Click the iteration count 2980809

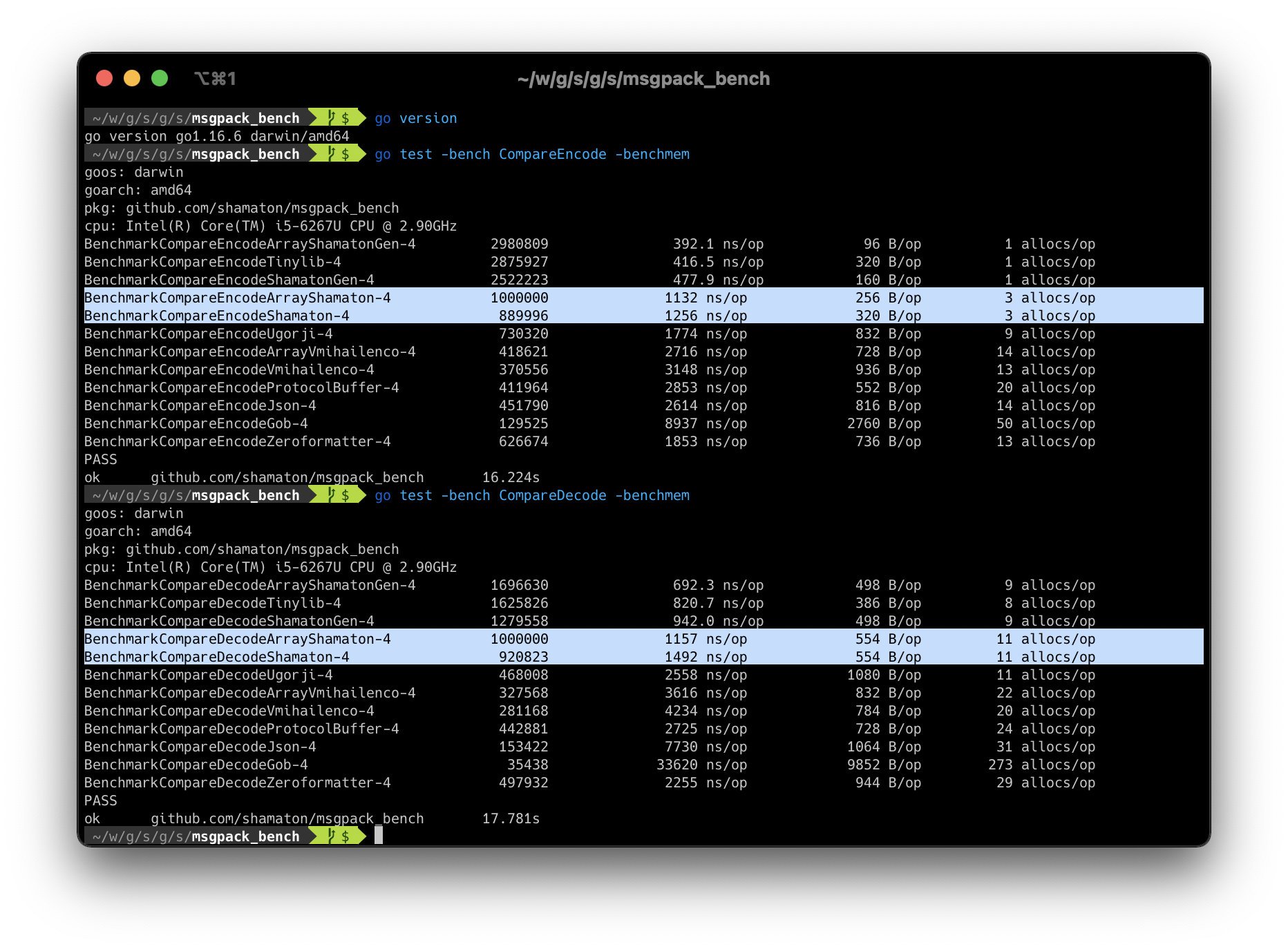click(x=520, y=244)
